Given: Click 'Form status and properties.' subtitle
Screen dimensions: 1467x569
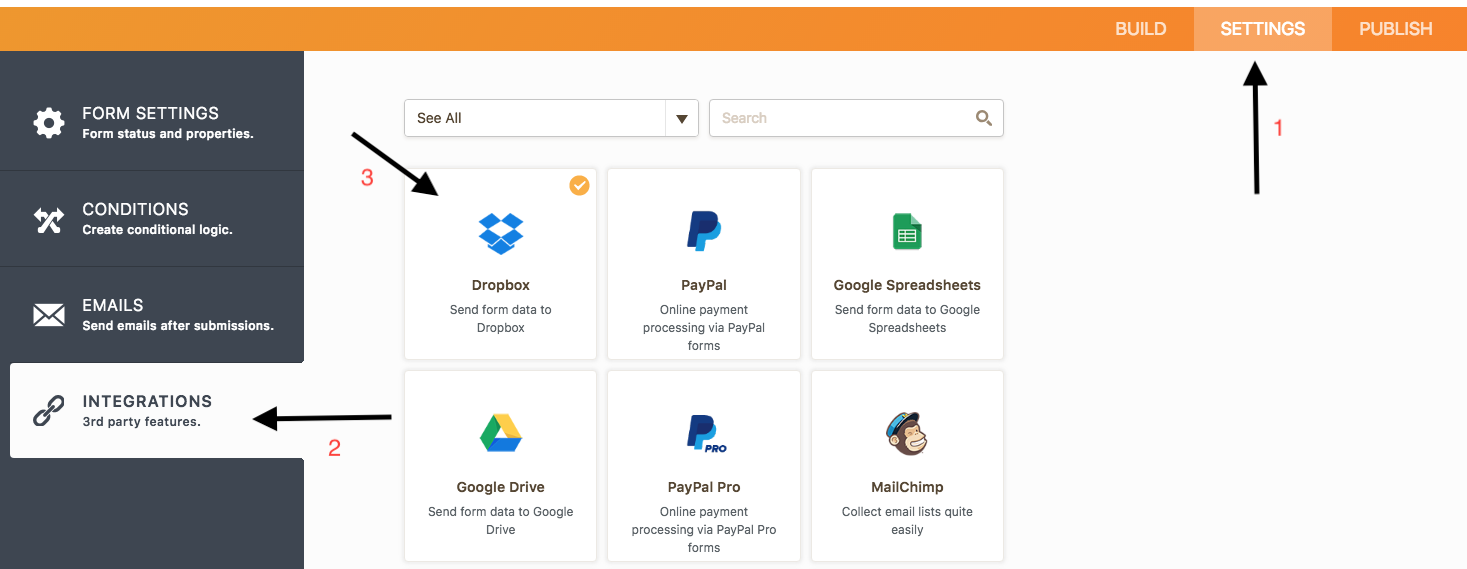Looking at the screenshot, I should 168,134.
